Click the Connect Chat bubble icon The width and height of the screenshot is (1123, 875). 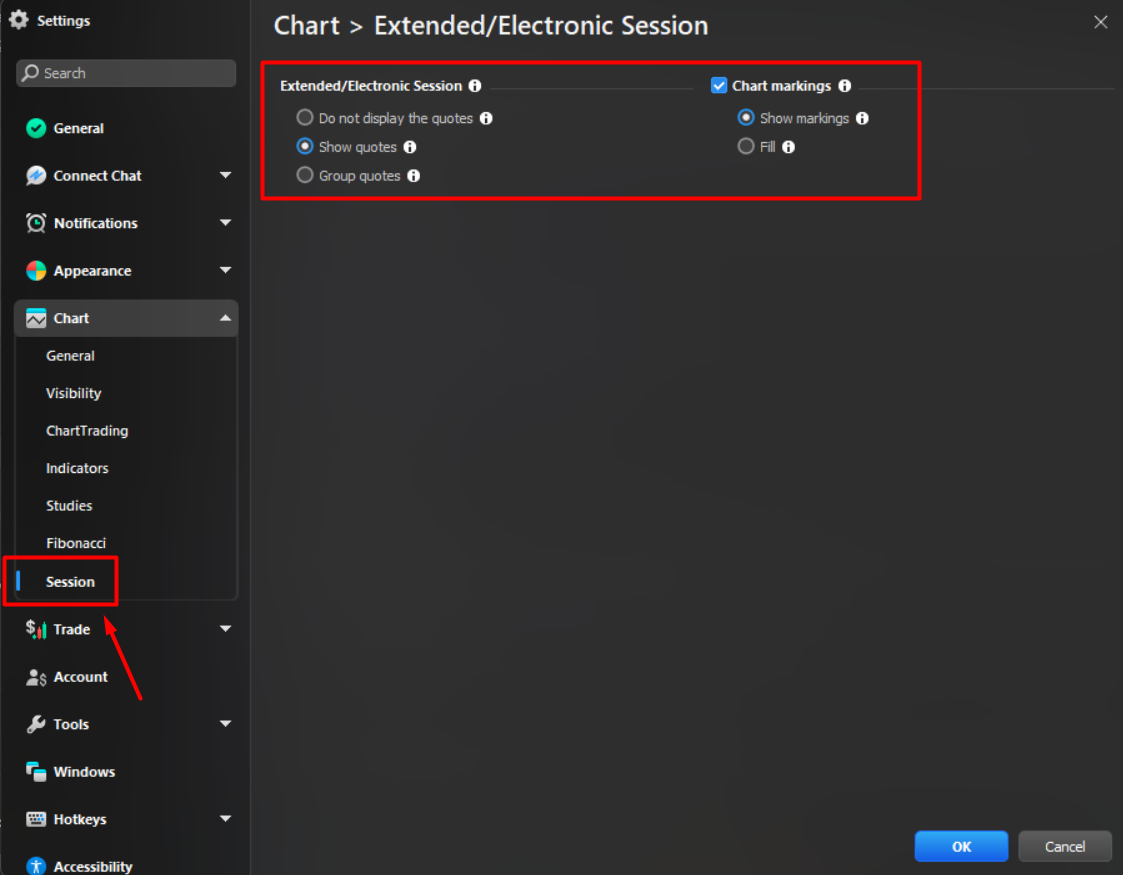[36, 175]
